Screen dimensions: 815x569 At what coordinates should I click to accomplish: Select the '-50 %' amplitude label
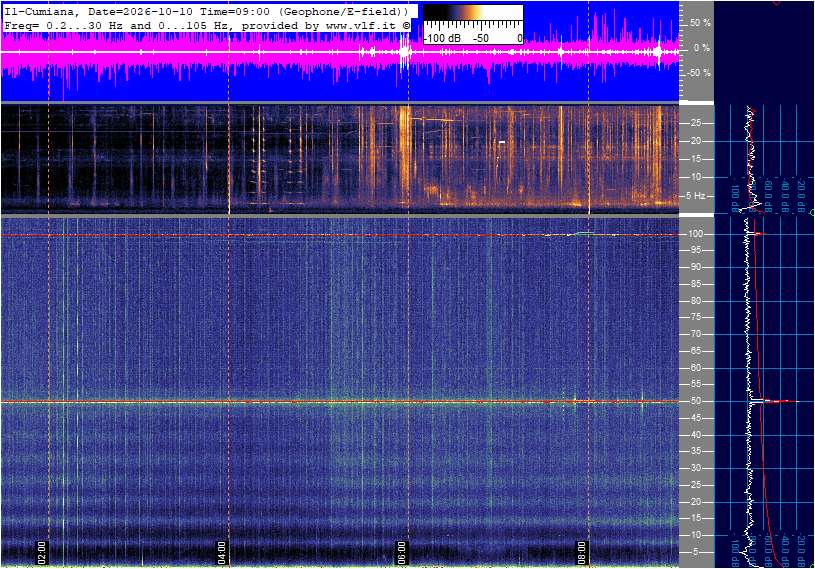tap(699, 73)
